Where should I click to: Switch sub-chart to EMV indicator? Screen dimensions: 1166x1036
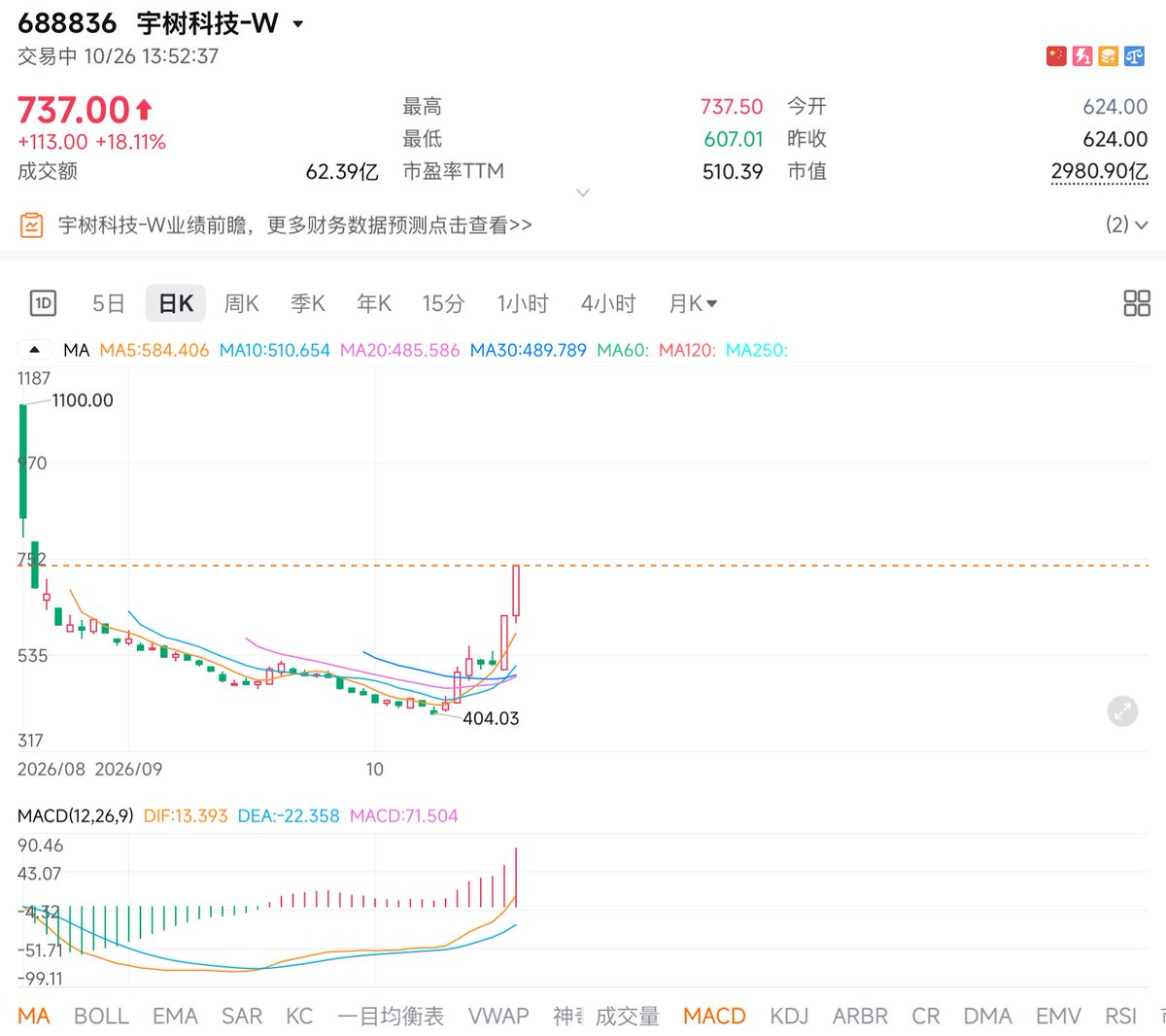pos(1058,1017)
